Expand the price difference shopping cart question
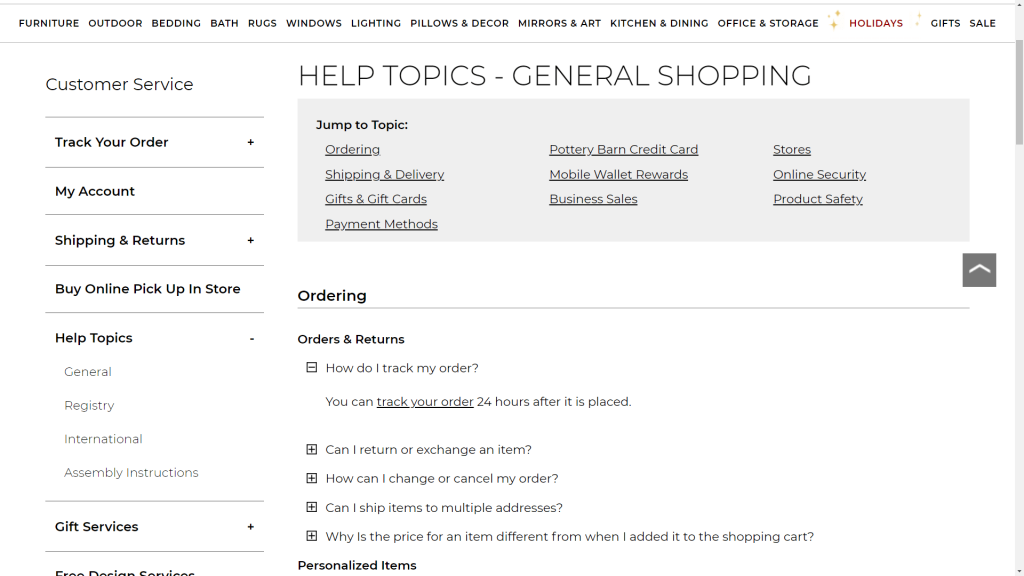The image size is (1024, 576). (x=312, y=537)
